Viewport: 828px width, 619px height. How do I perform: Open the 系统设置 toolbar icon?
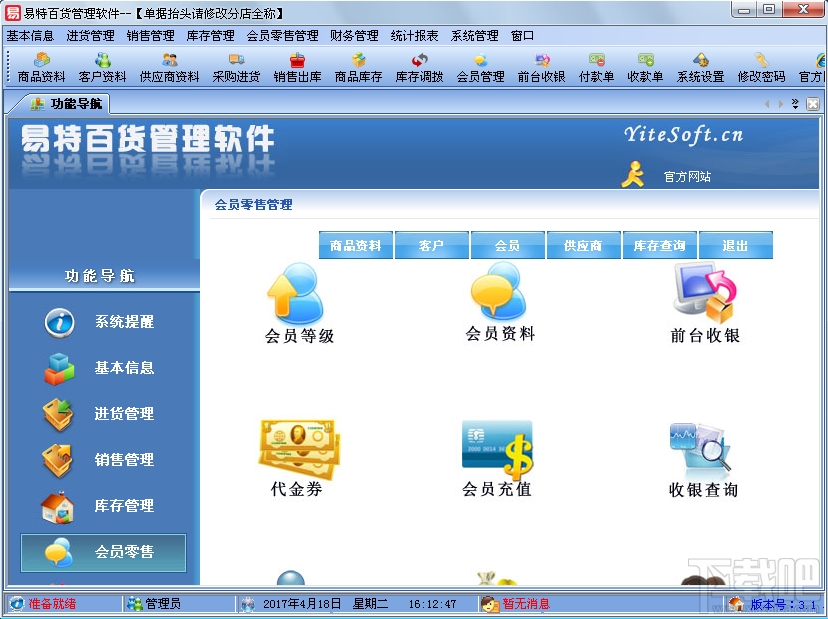click(x=699, y=70)
